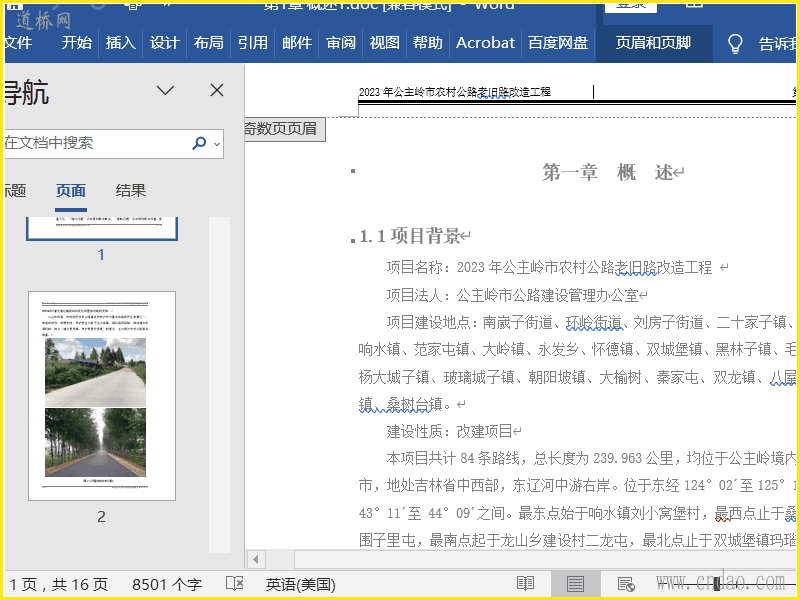Screen dimensions: 800x600
Task: Click the proofing check icon in status bar
Action: tap(235, 584)
